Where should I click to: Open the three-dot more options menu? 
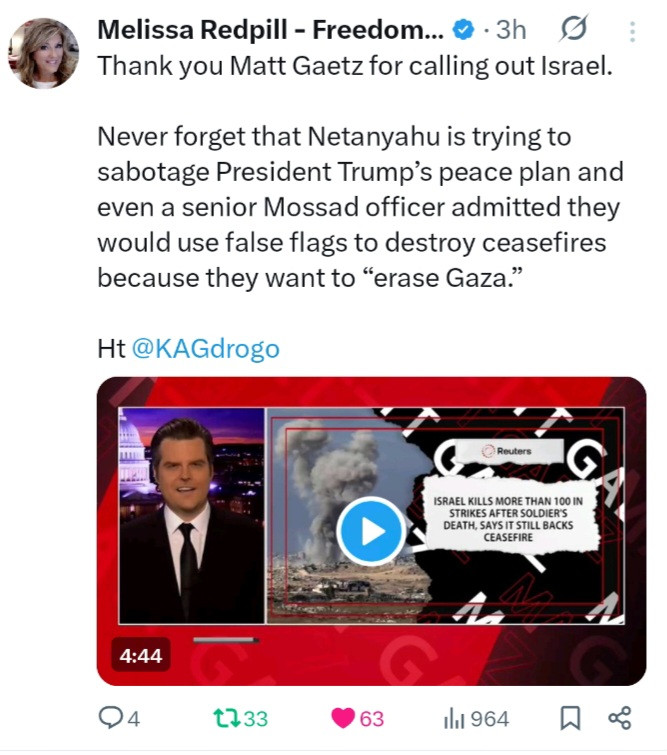coord(632,32)
